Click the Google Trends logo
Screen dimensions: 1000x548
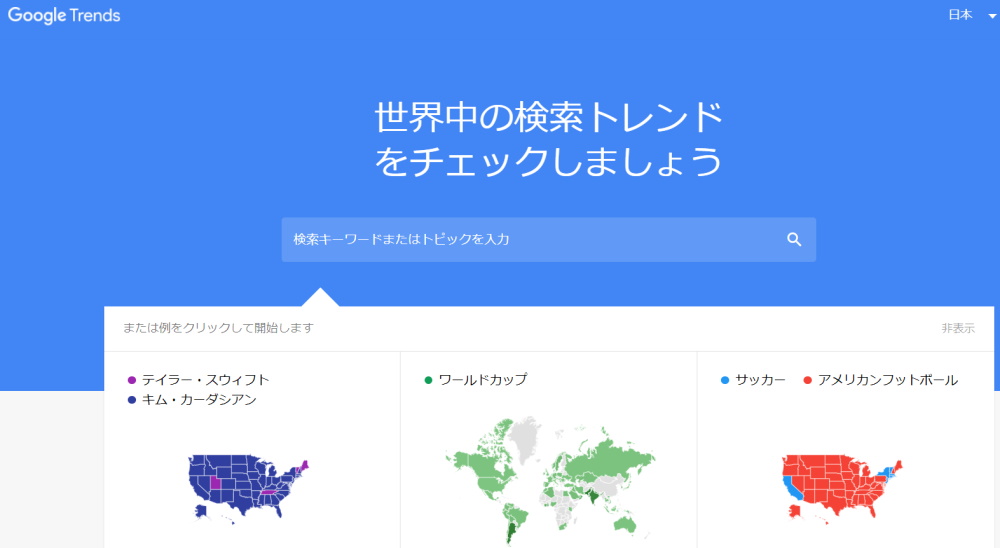[x=64, y=15]
